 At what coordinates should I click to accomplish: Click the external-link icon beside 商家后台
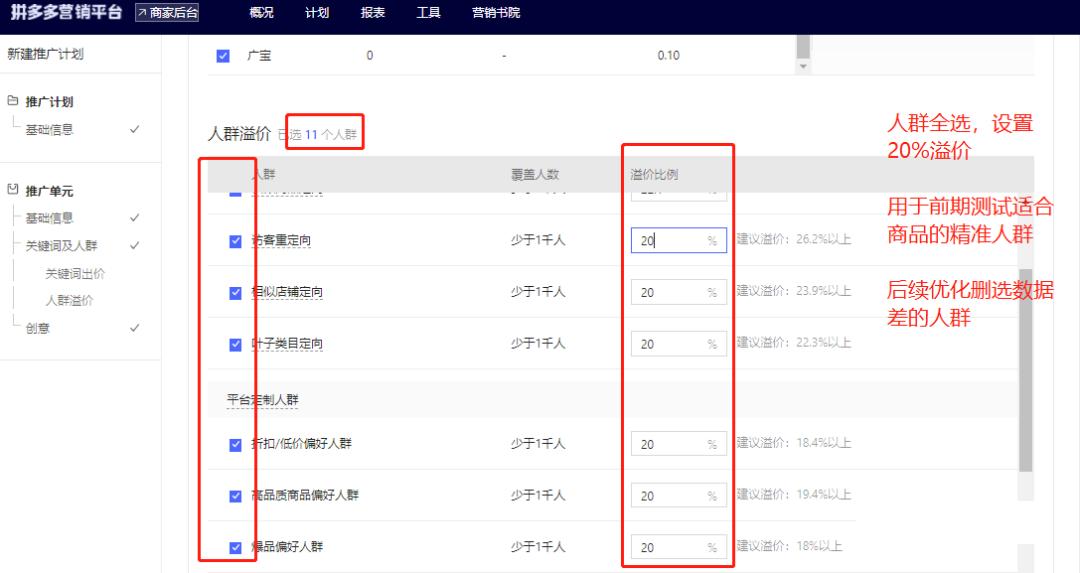(141, 13)
